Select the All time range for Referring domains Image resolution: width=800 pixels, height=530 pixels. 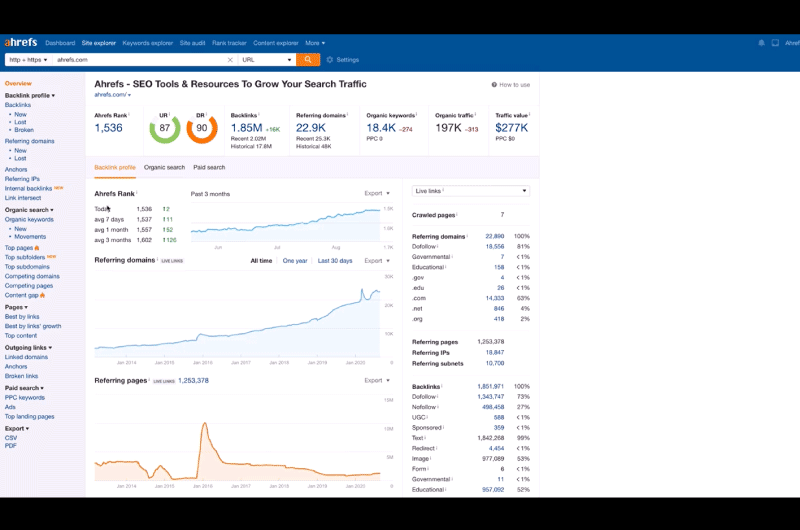261,261
